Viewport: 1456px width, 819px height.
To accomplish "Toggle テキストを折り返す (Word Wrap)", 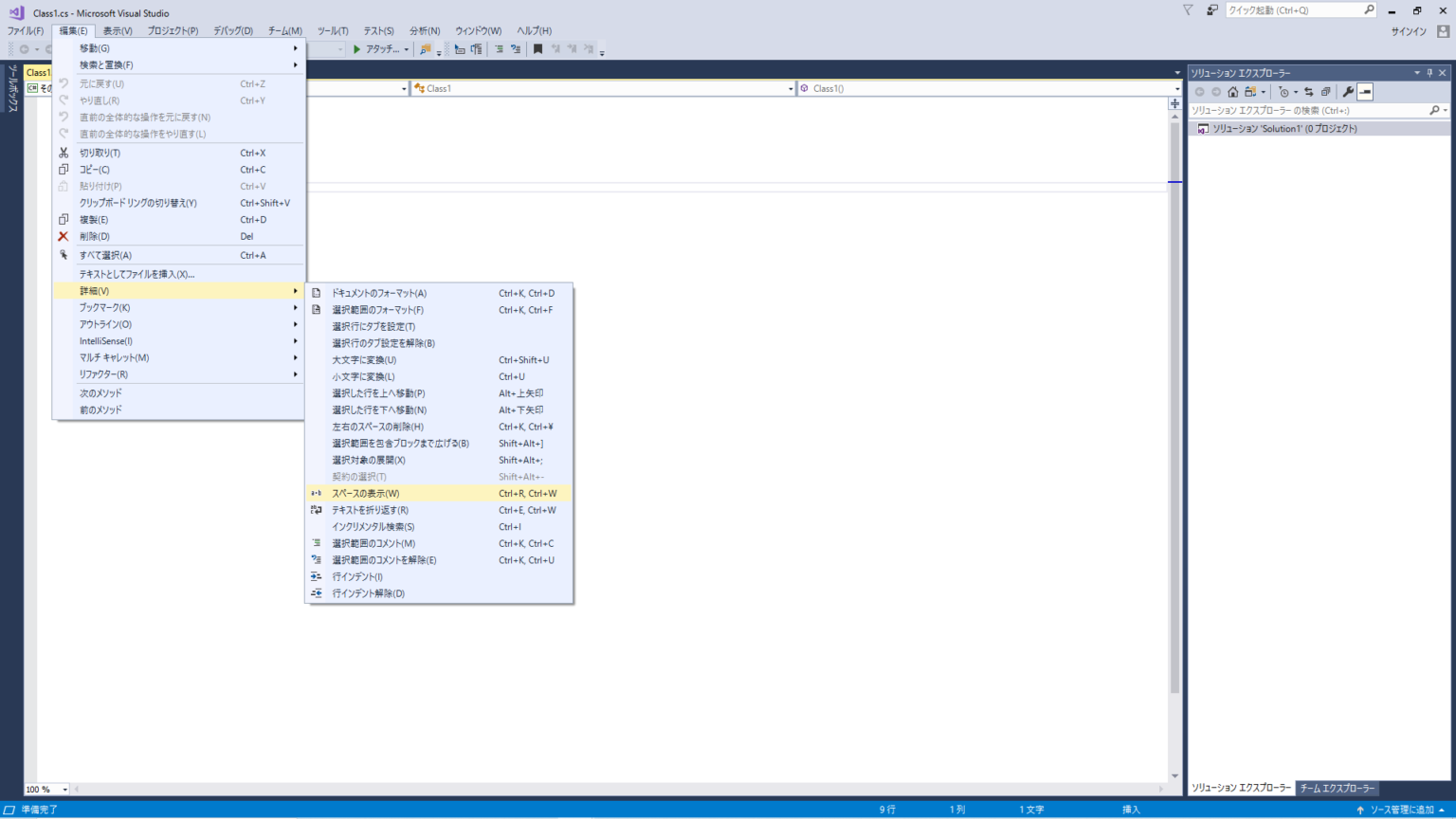I will pyautogui.click(x=370, y=510).
